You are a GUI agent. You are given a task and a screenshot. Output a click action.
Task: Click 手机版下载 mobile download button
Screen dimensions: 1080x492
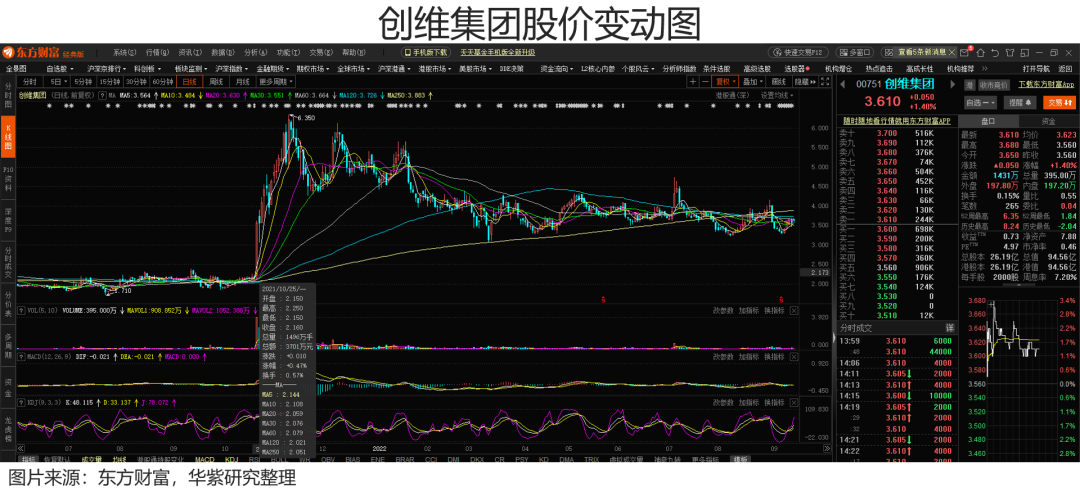pyautogui.click(x=426, y=52)
